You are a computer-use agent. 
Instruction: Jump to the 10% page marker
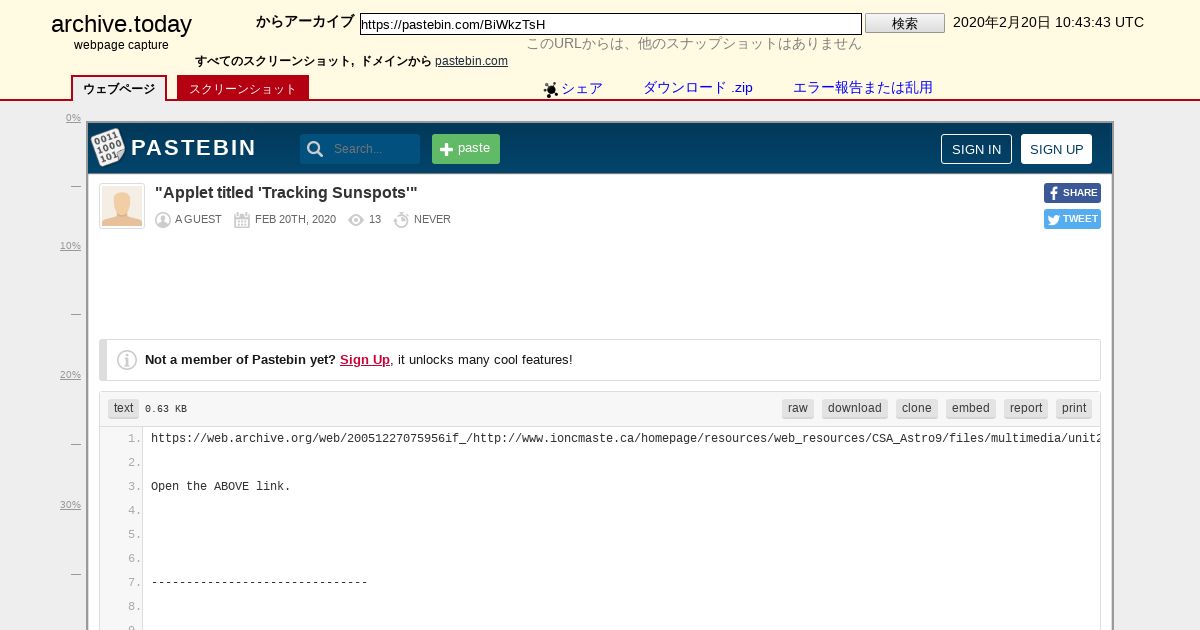point(70,246)
